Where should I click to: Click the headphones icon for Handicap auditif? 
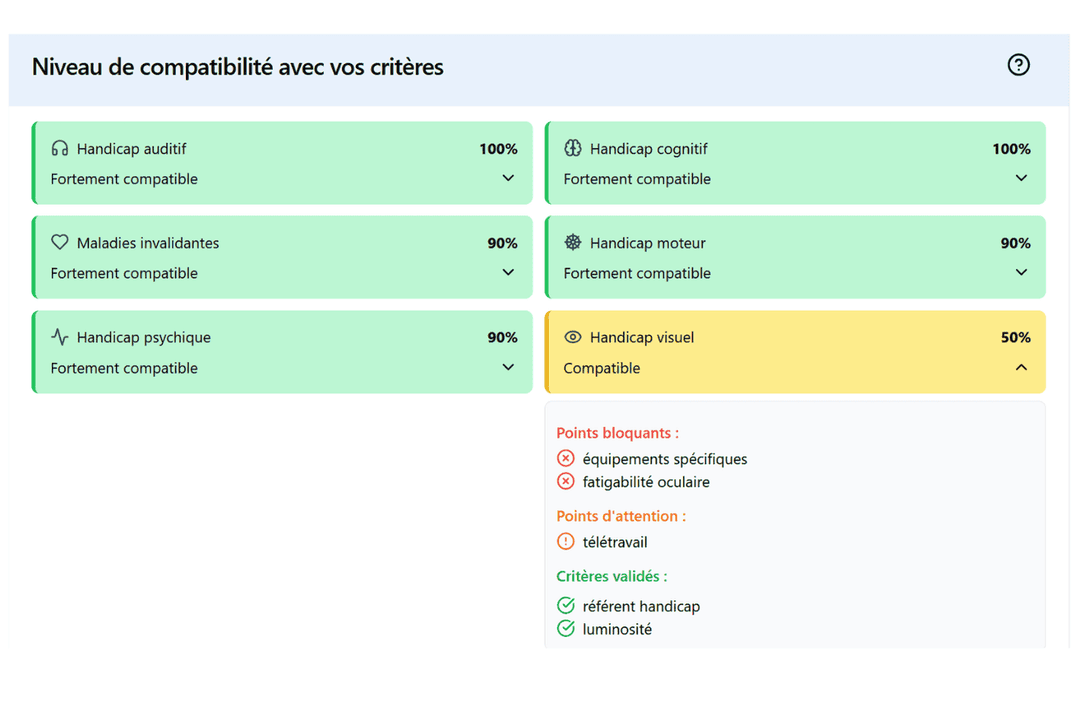pyautogui.click(x=60, y=148)
